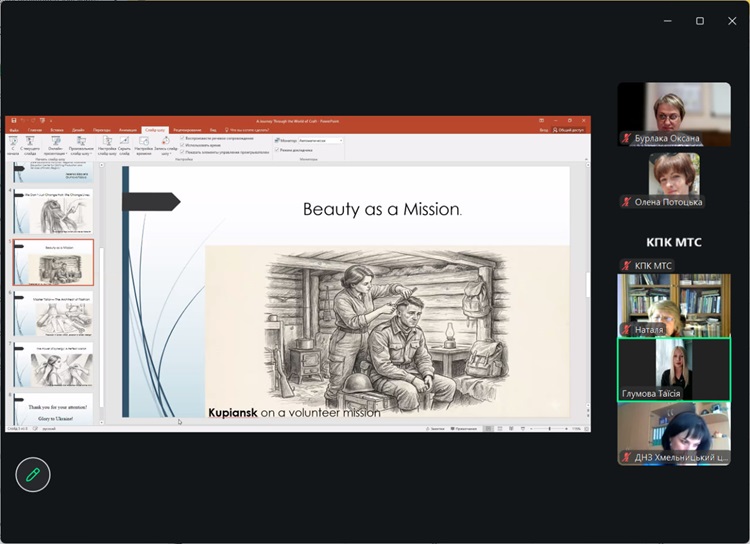Click the Save icon in PowerPoint title bar
750x544 pixels.
[x=14, y=121]
